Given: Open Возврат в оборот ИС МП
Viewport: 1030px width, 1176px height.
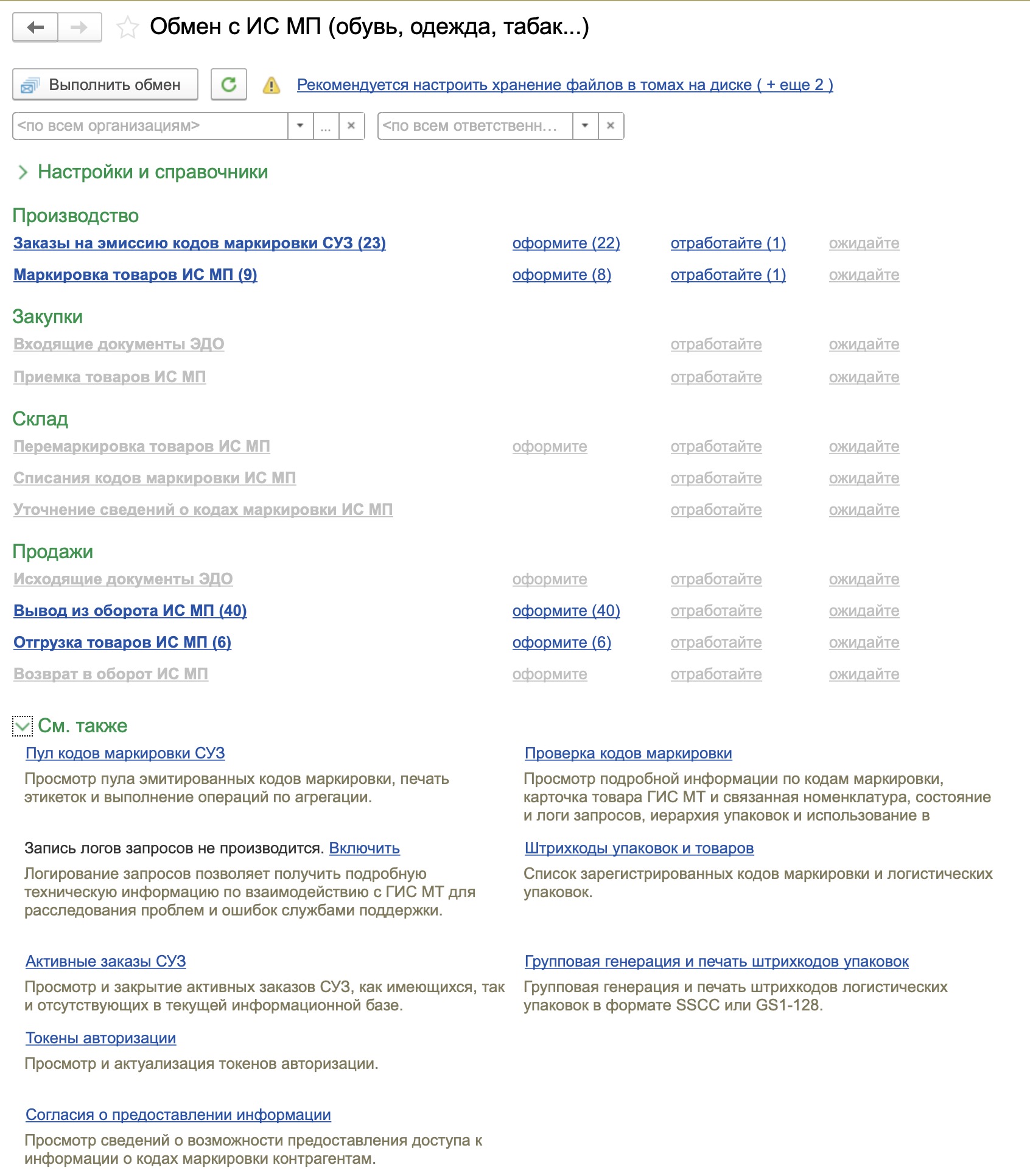Looking at the screenshot, I should pyautogui.click(x=111, y=674).
